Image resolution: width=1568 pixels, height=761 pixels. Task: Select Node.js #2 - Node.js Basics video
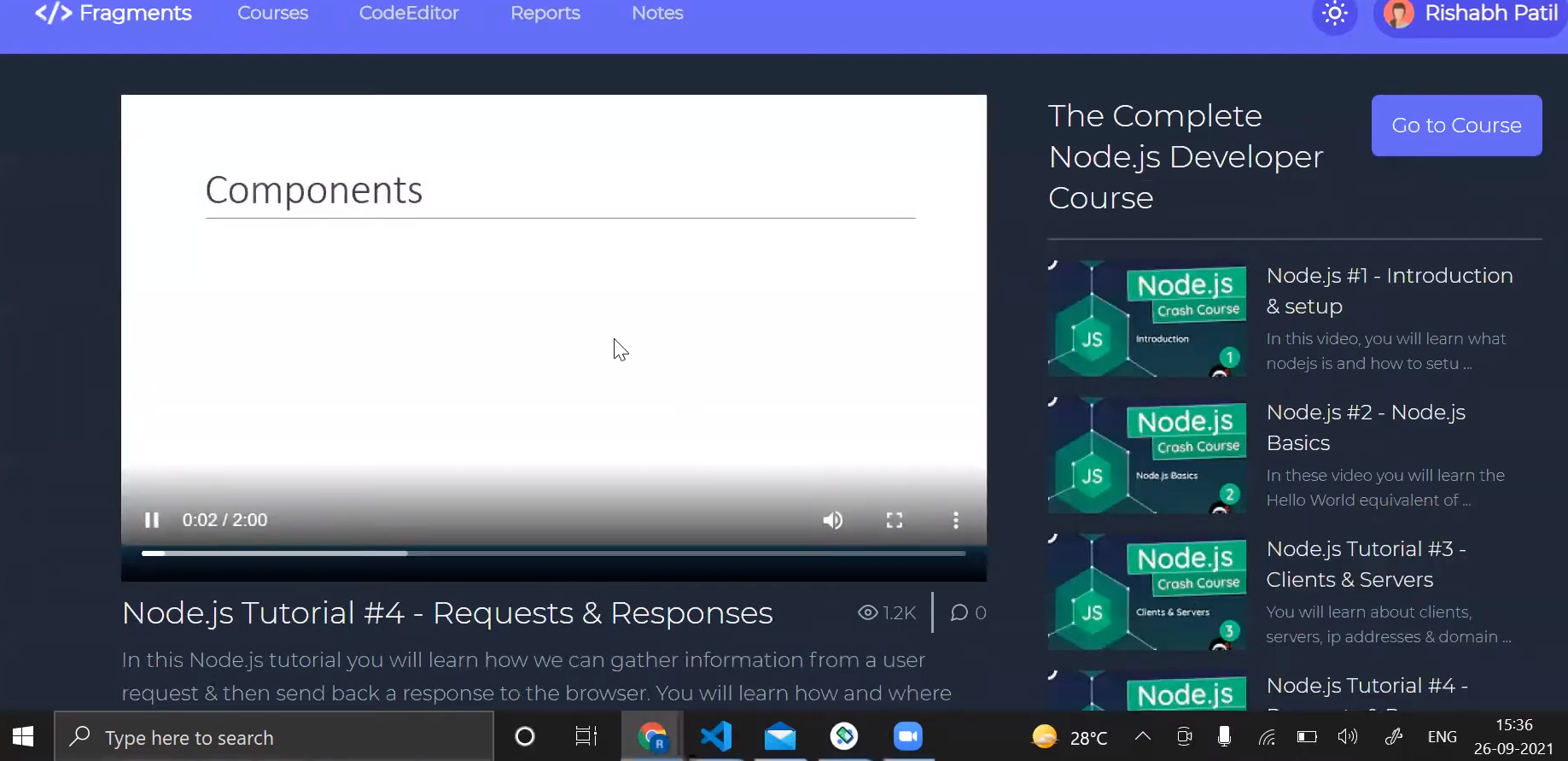pos(1365,427)
